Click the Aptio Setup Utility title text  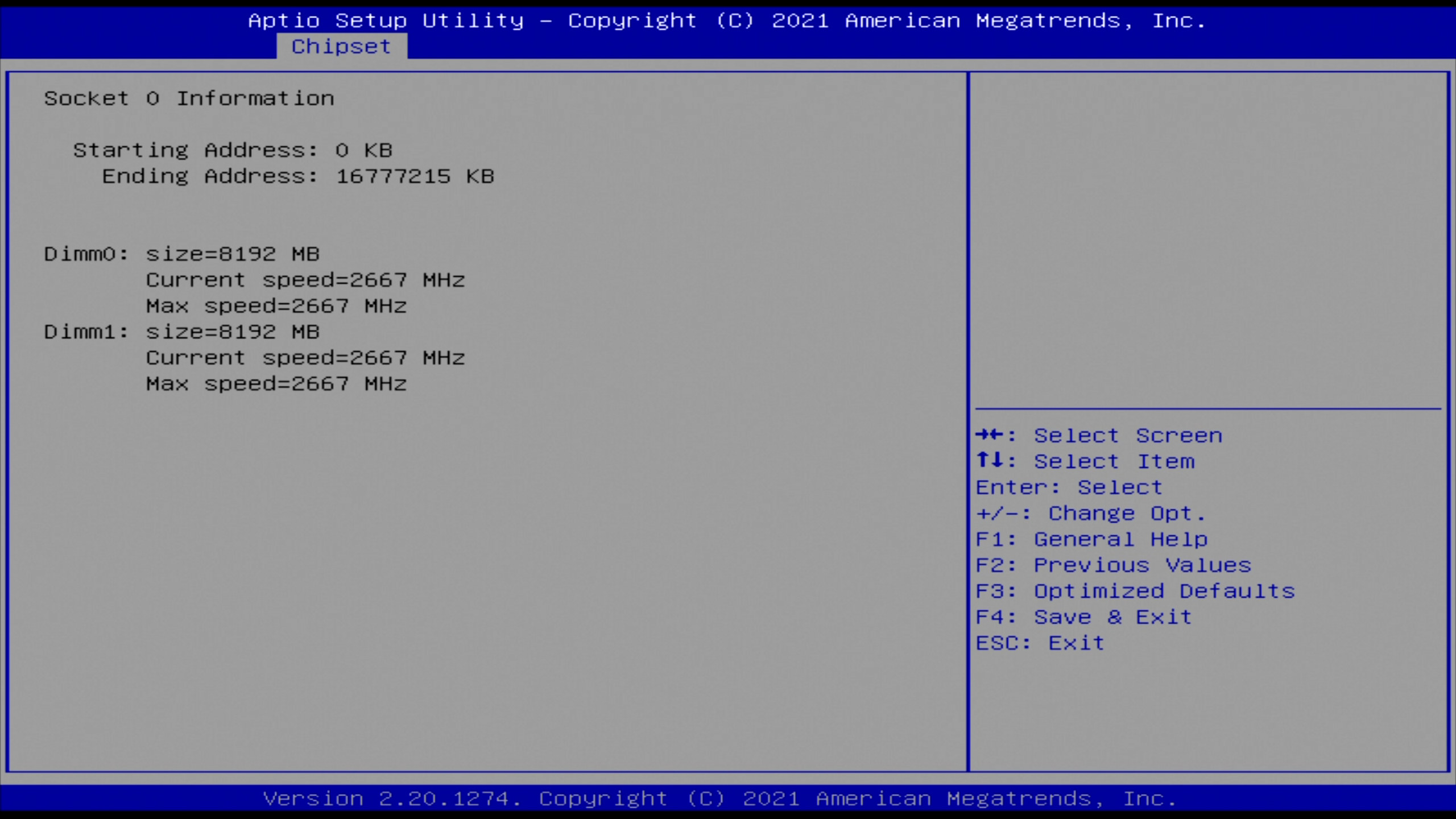[727, 20]
